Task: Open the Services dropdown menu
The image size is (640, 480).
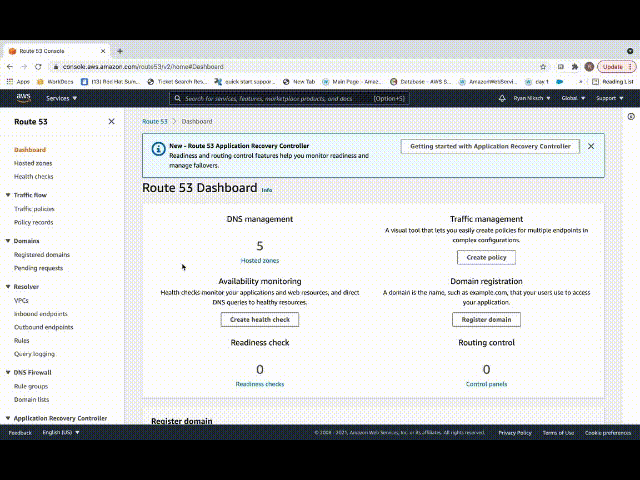Action: coord(61,98)
